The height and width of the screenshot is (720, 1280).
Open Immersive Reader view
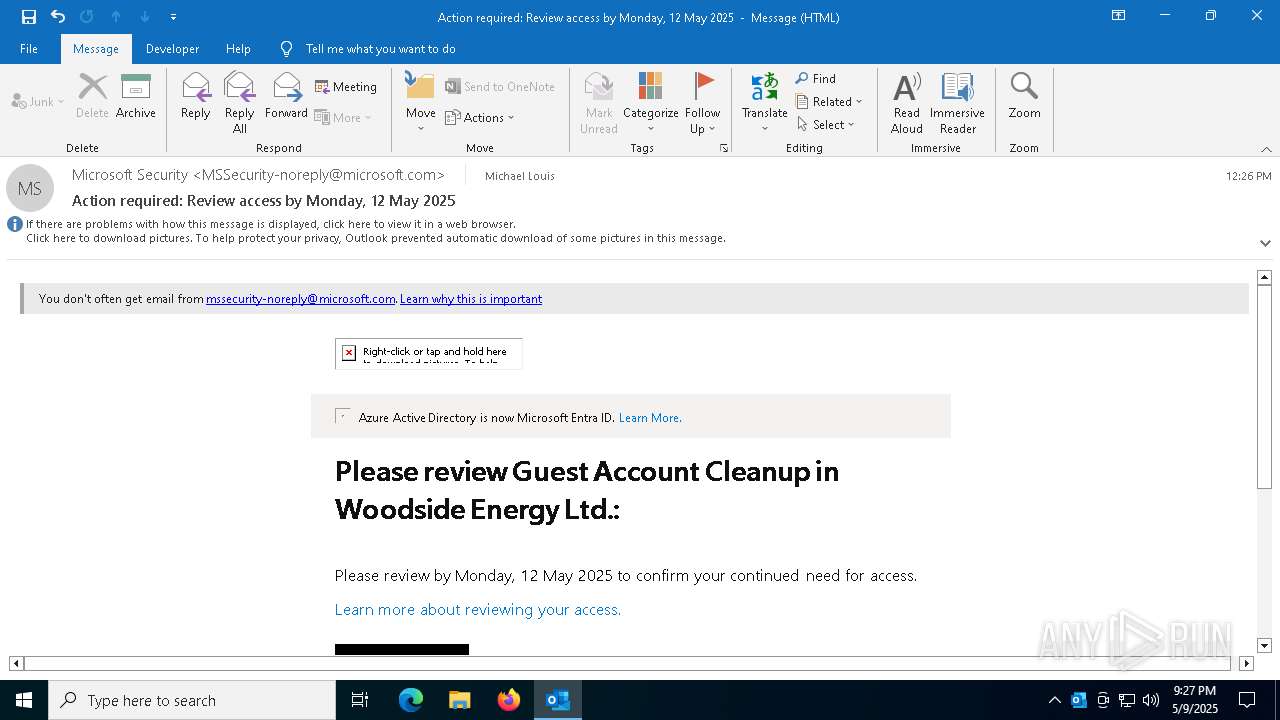tap(958, 103)
